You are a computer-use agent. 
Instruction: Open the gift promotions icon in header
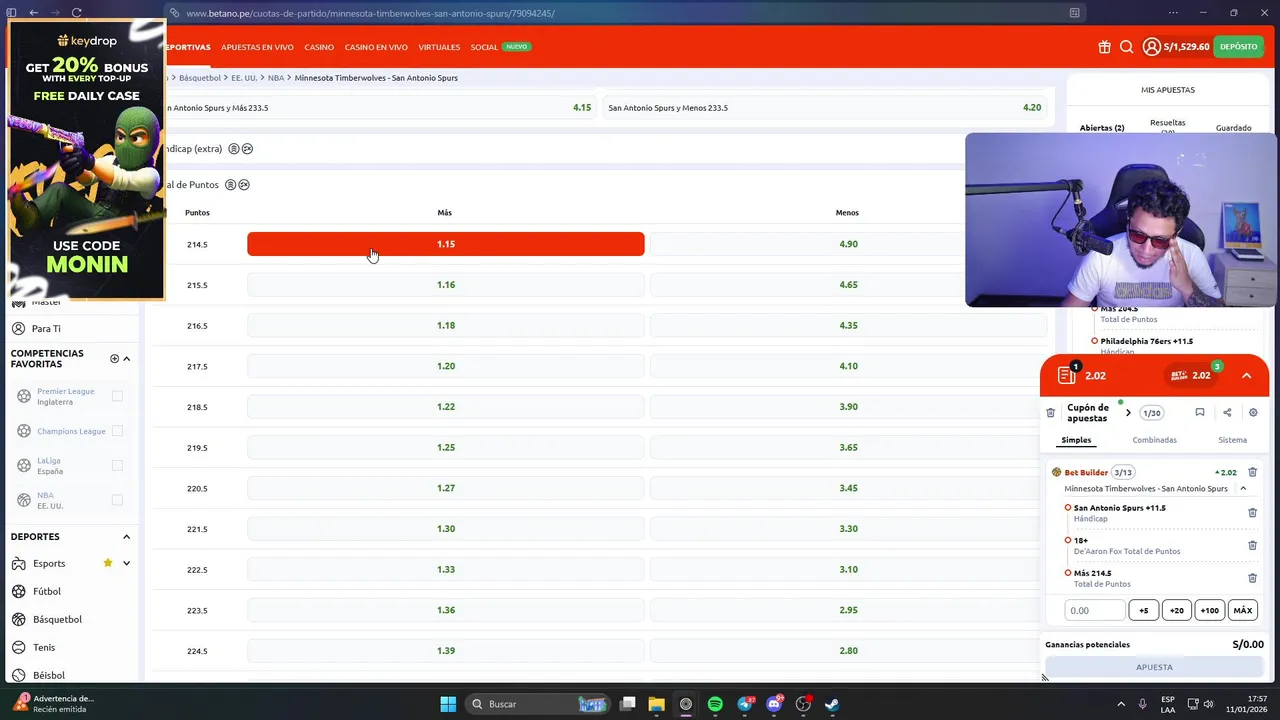coord(1104,47)
